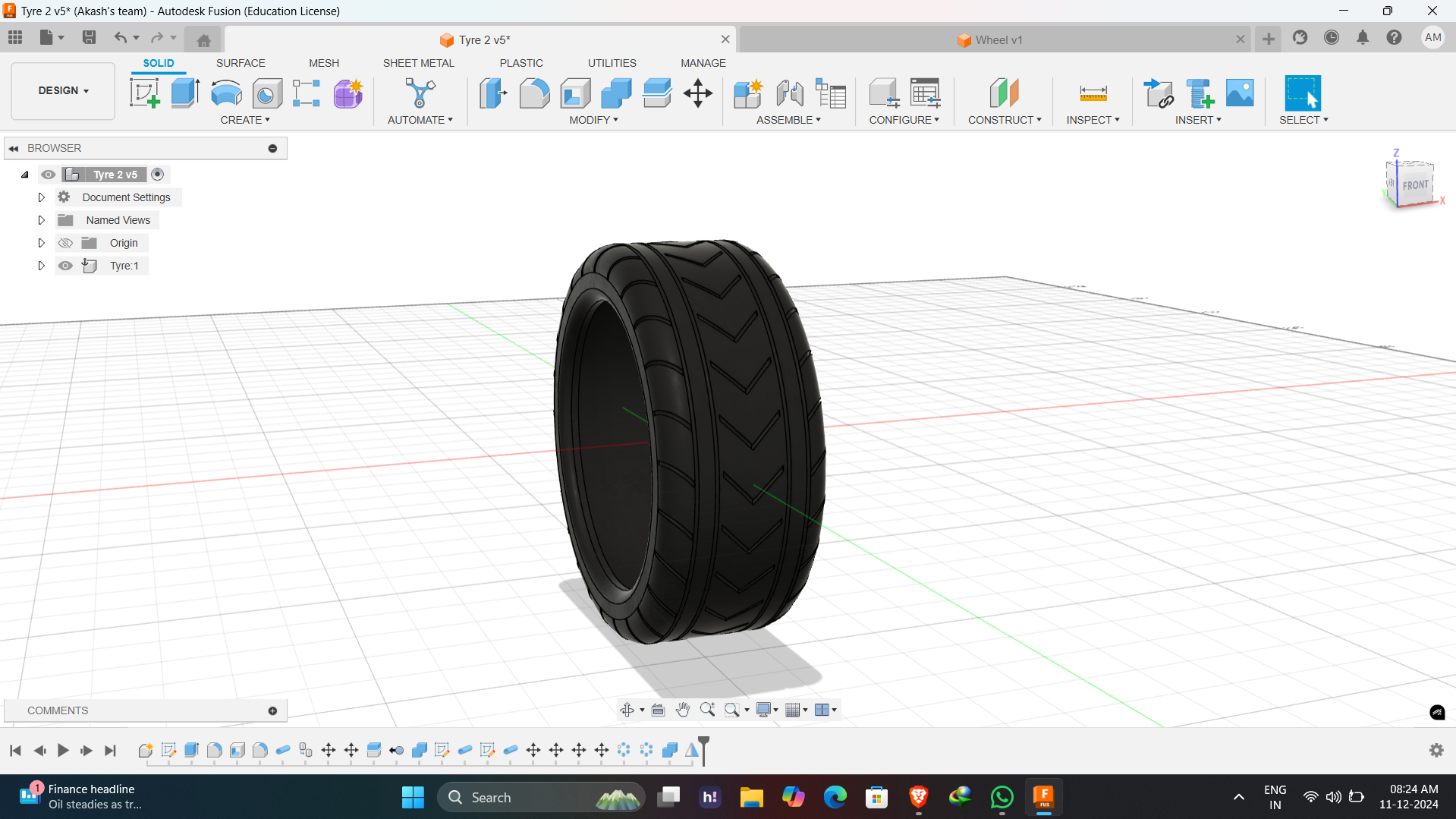1456x819 pixels.
Task: Select the Offset Face tool
Action: [657, 93]
